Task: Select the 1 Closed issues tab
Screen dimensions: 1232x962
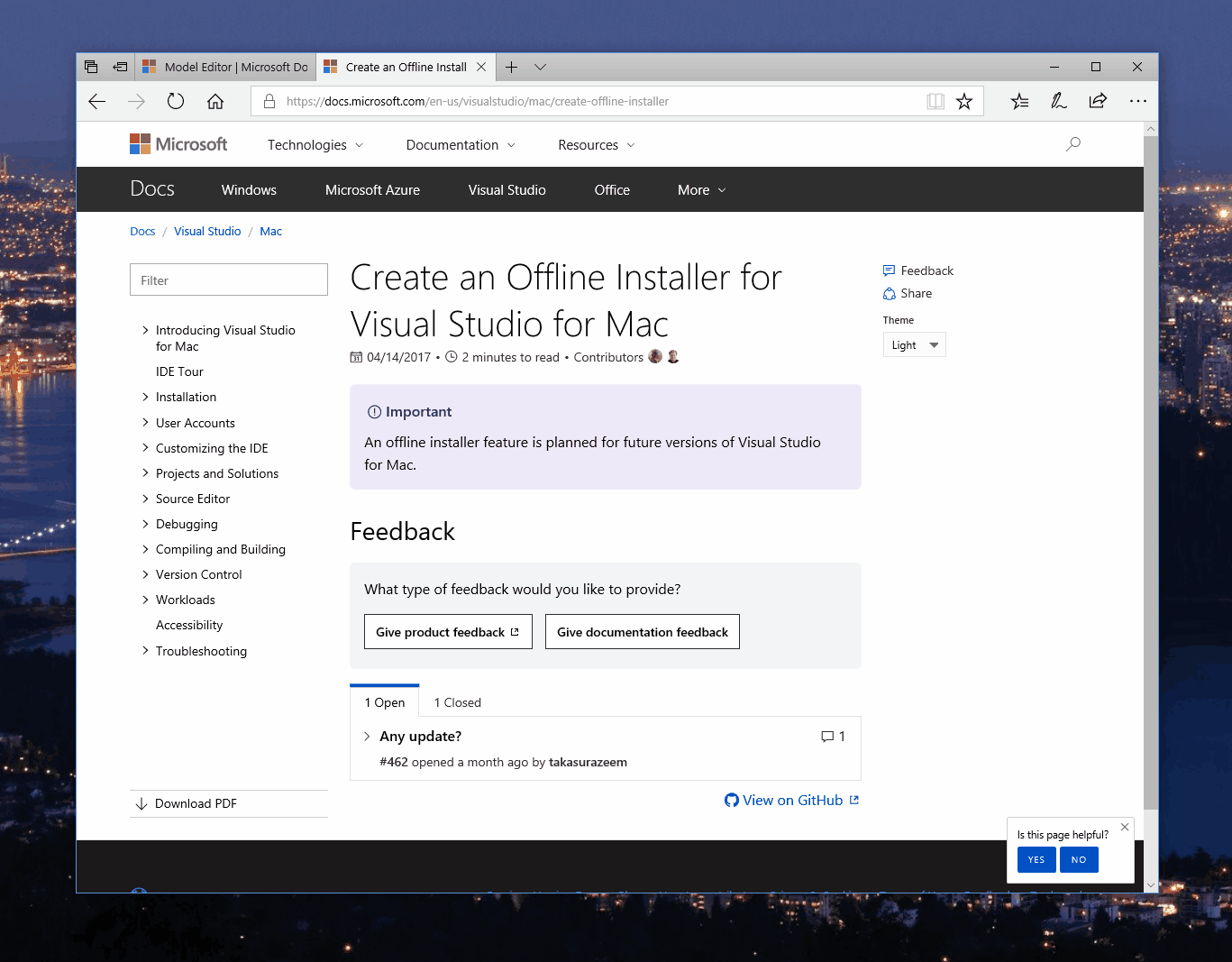Action: [457, 702]
